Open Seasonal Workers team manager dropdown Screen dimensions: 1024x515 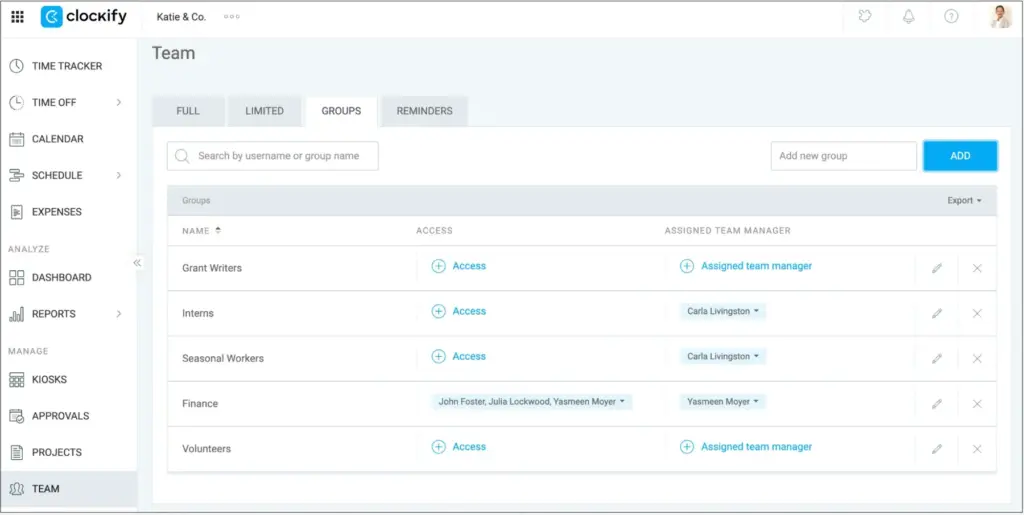coord(723,356)
